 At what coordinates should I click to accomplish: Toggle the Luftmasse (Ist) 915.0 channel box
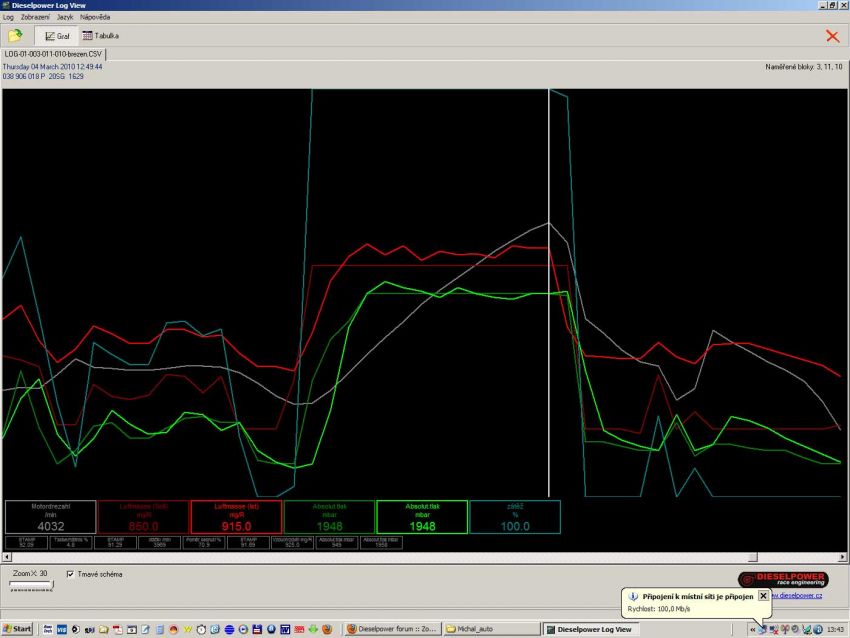236,517
